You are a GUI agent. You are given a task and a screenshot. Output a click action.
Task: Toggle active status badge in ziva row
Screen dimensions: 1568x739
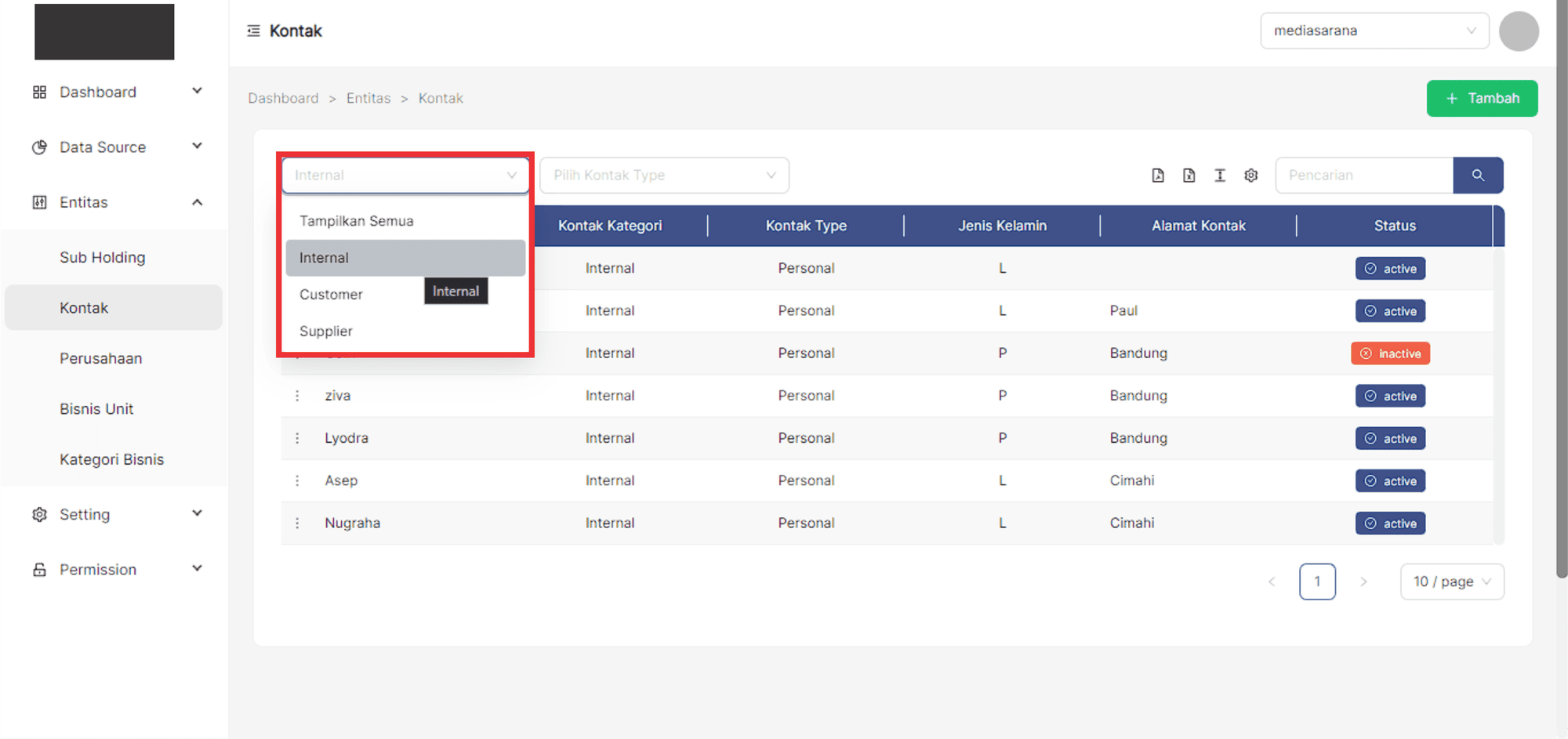[x=1390, y=396]
